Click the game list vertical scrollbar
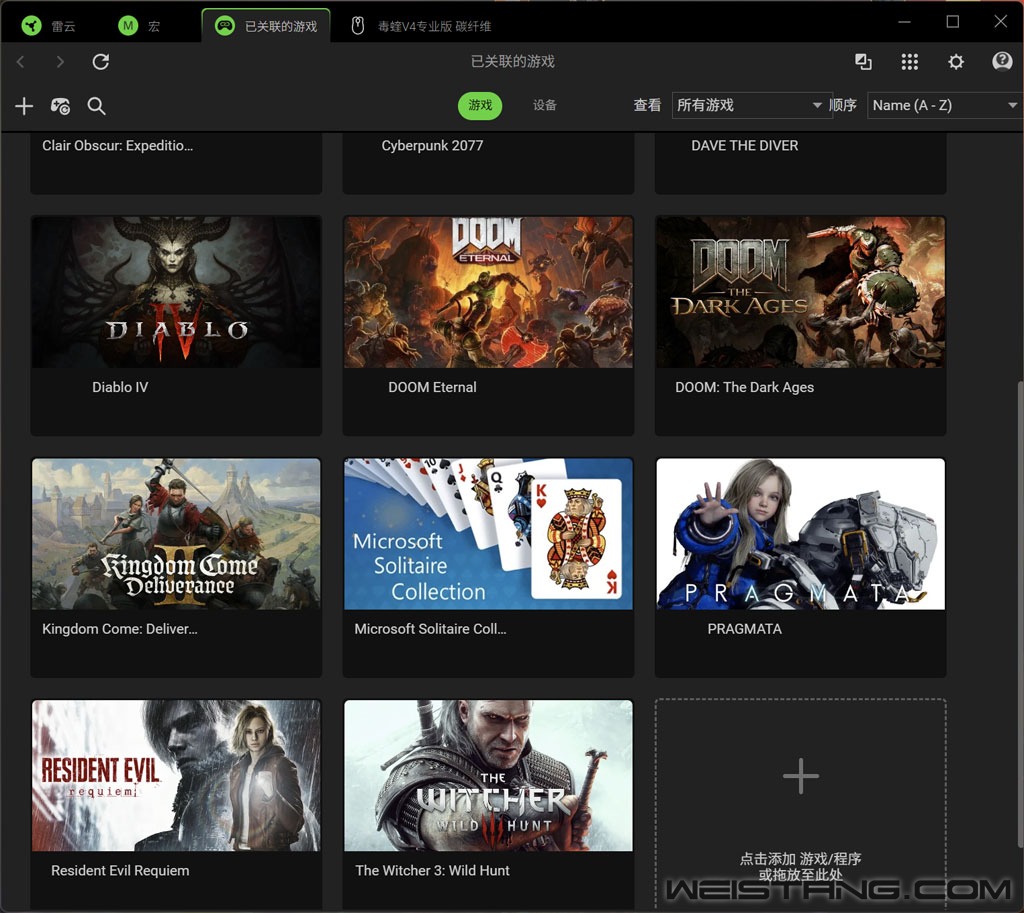Viewport: 1024px width, 913px height. pyautogui.click(x=1020, y=614)
